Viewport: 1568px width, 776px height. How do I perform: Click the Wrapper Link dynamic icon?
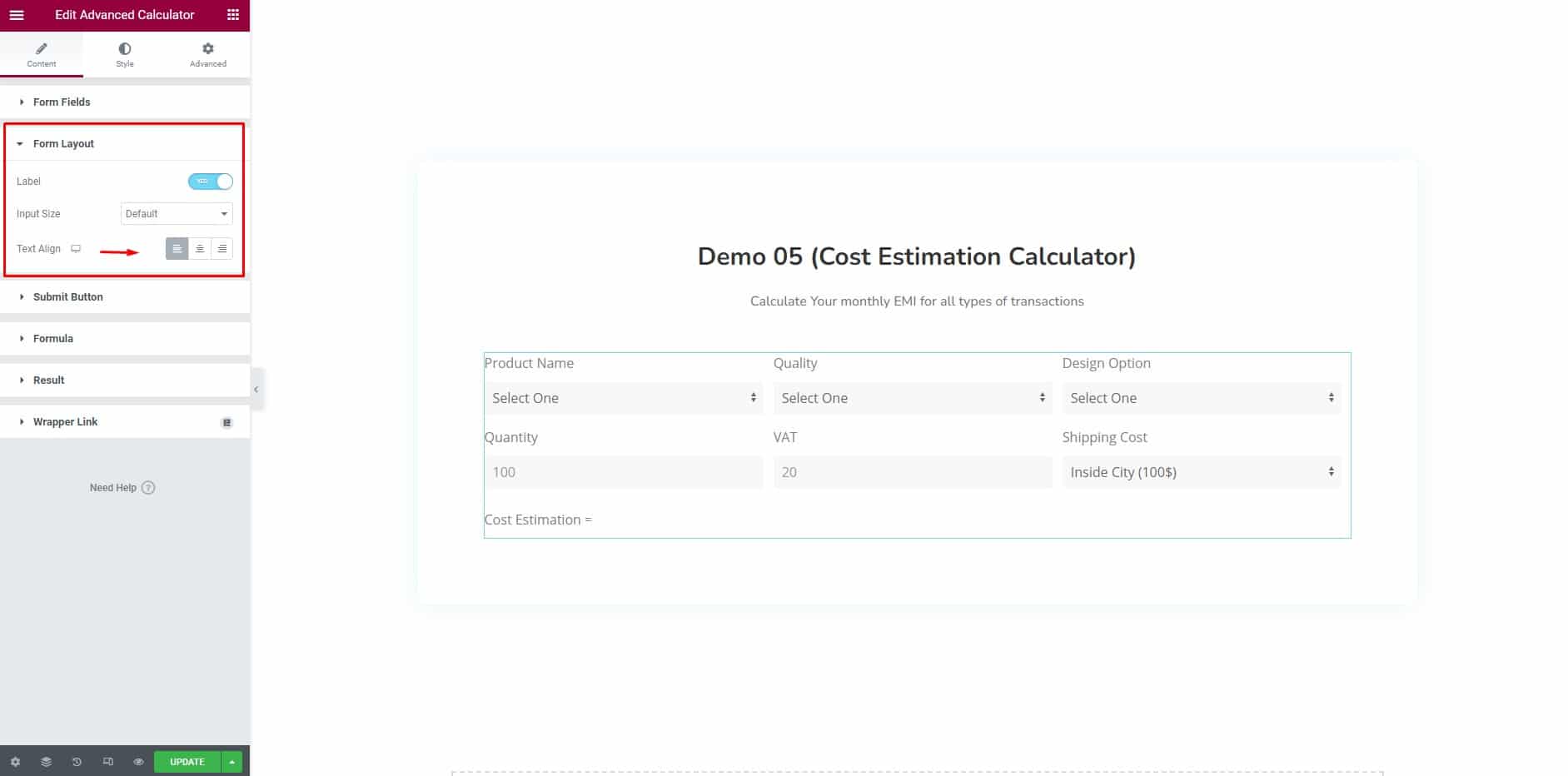[x=226, y=421]
